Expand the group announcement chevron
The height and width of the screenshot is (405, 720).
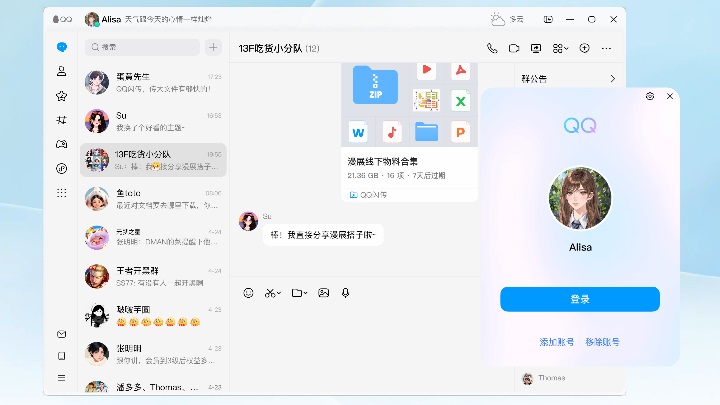[x=612, y=78]
